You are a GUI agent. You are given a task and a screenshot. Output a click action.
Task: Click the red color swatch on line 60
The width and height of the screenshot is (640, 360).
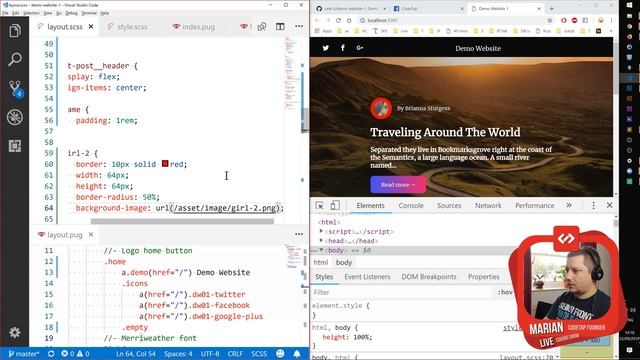(x=165, y=164)
